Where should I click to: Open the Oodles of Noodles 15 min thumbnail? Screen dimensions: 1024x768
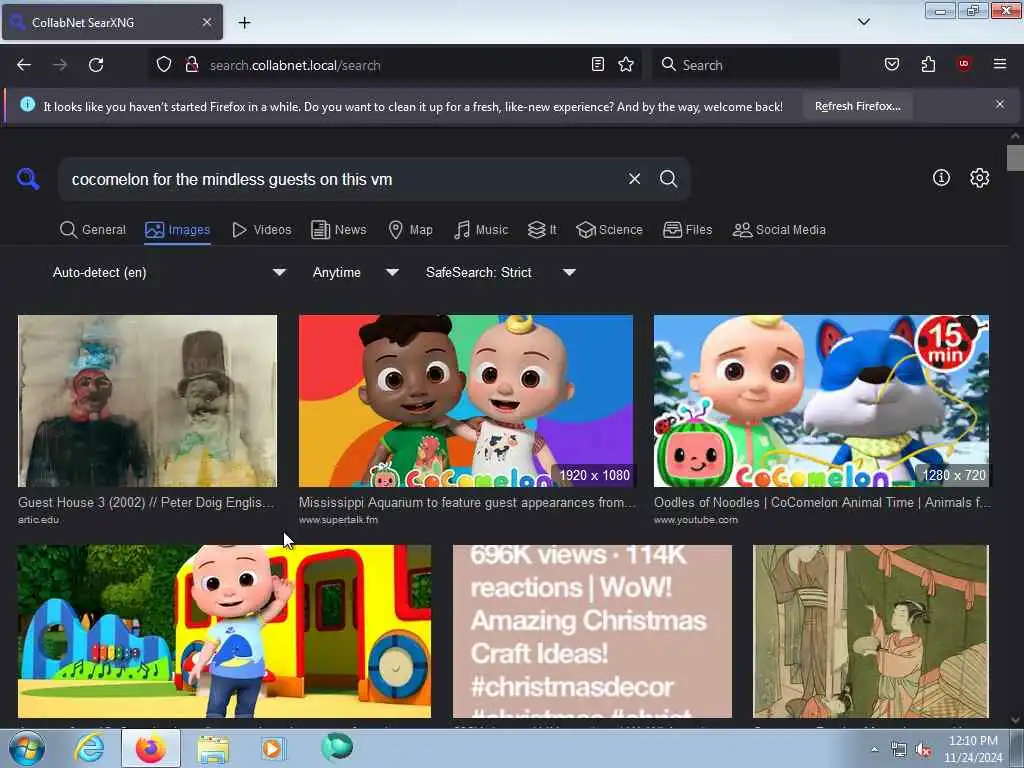pos(822,401)
